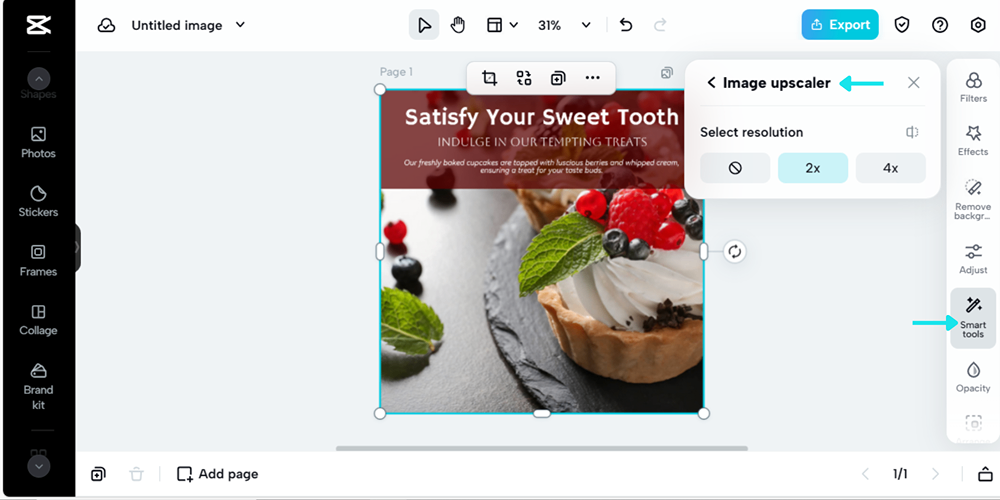Open the layout options icon
Viewport: 1000px width, 500px height.
click(x=494, y=26)
